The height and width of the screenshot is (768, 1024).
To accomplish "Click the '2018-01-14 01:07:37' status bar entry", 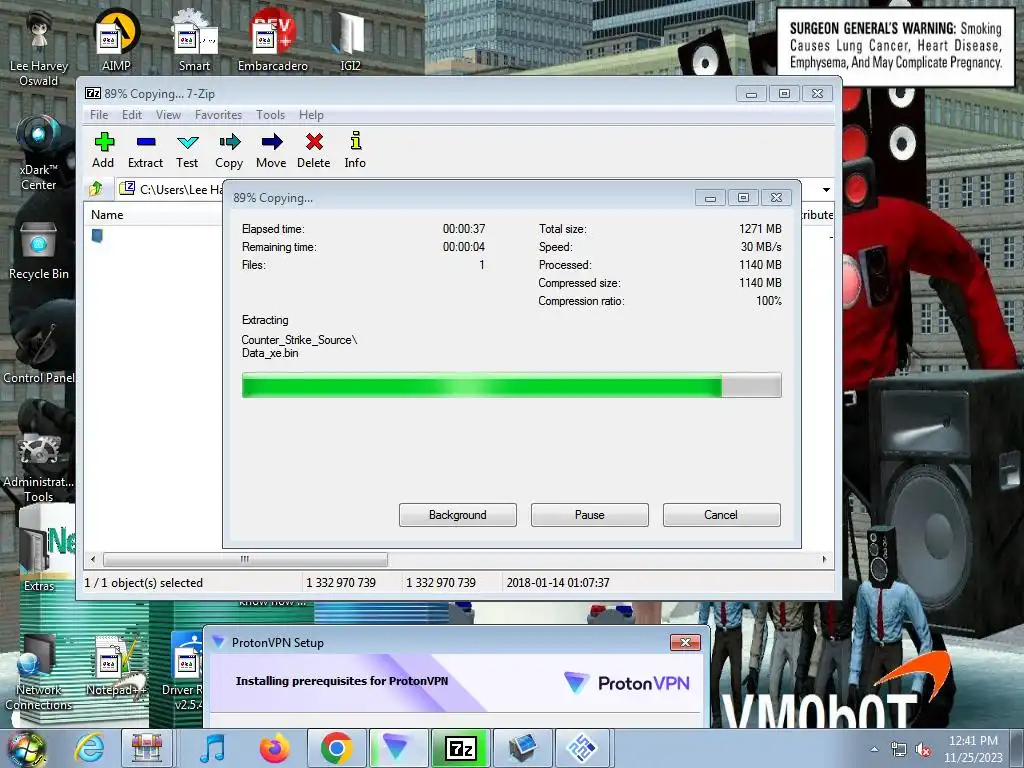I will pos(558,583).
